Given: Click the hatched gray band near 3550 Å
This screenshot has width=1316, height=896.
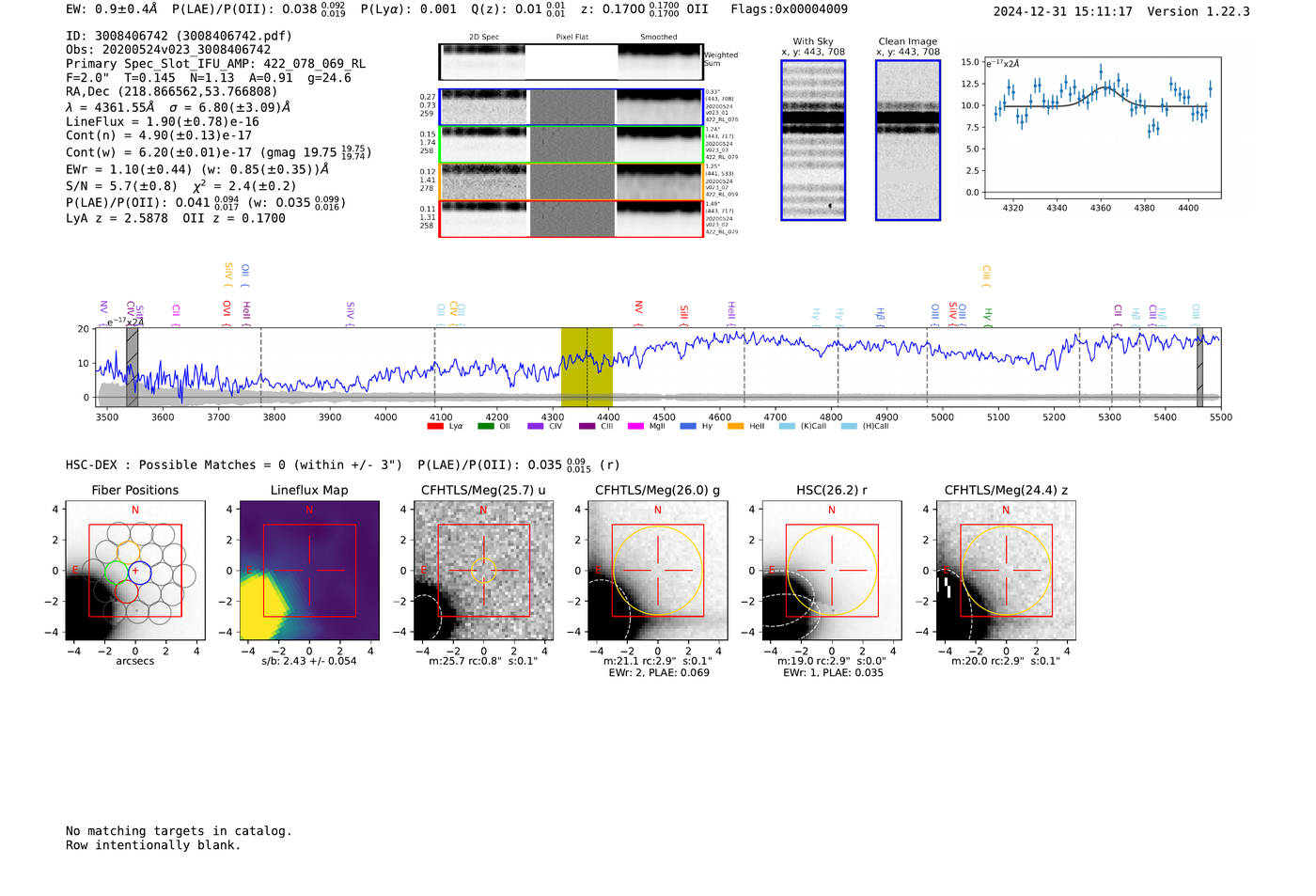Looking at the screenshot, I should [133, 367].
